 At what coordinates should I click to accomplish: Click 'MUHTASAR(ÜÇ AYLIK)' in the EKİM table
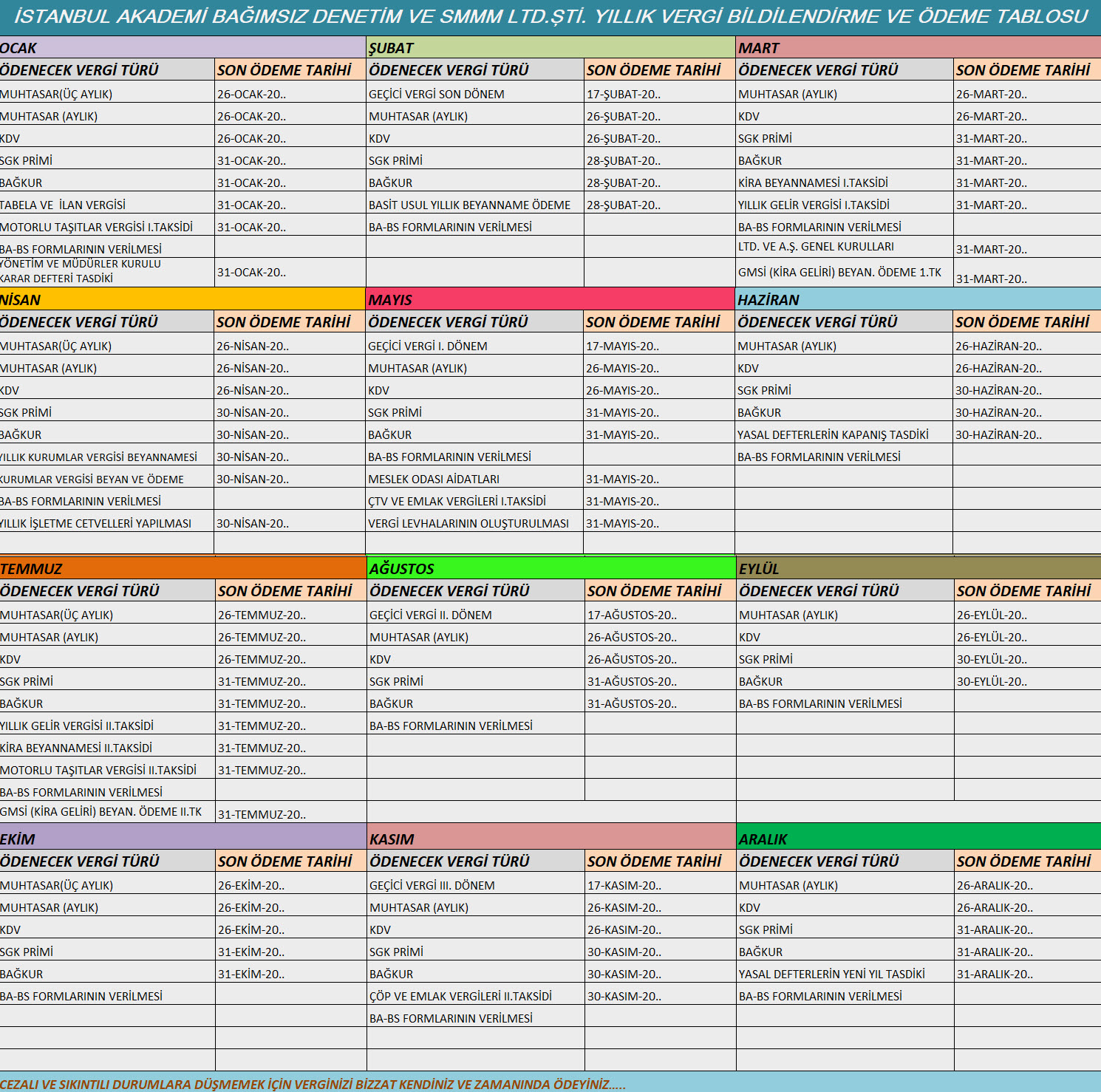[108, 884]
